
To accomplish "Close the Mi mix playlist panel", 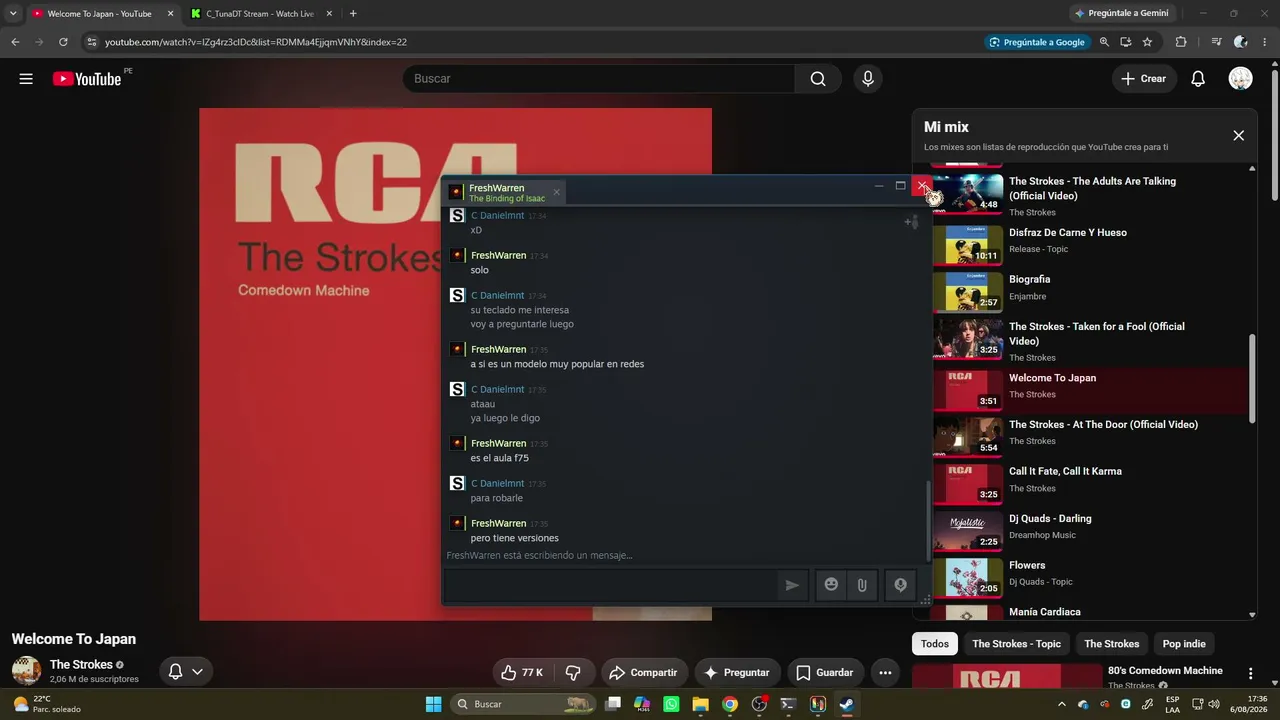I will 1238,136.
